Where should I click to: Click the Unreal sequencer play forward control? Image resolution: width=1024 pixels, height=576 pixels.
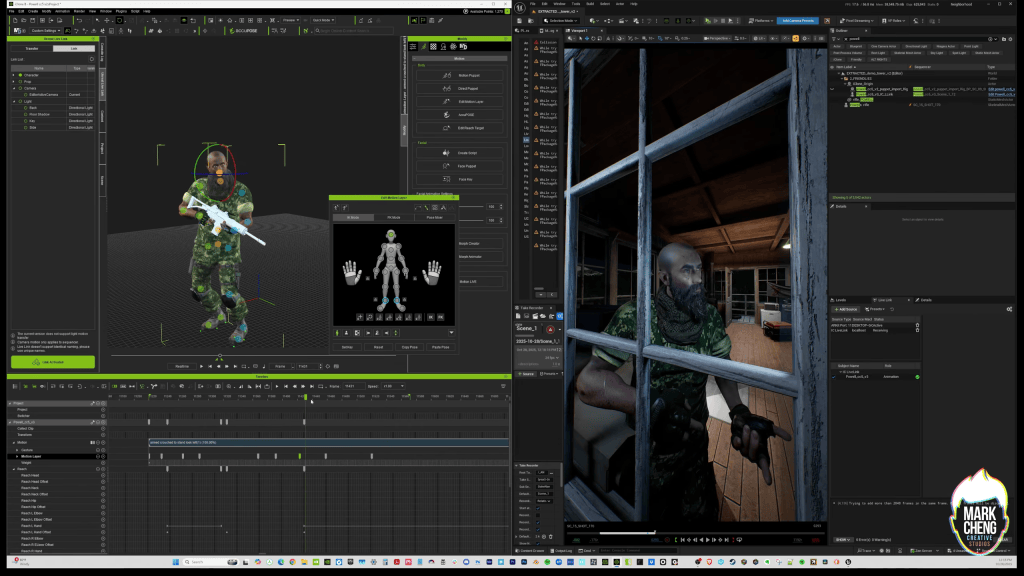pos(707,540)
